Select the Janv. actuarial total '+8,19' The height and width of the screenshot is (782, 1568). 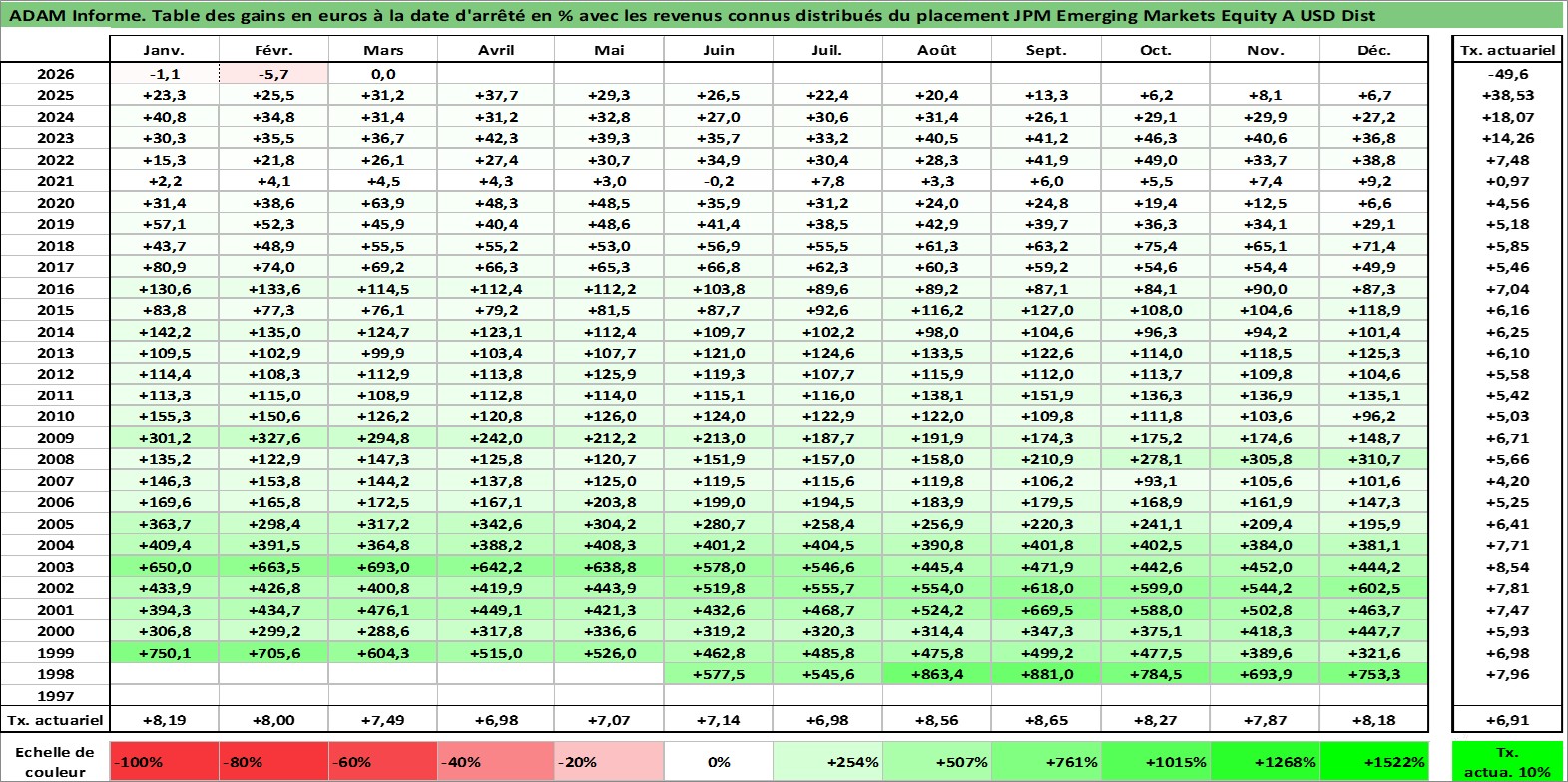164,719
